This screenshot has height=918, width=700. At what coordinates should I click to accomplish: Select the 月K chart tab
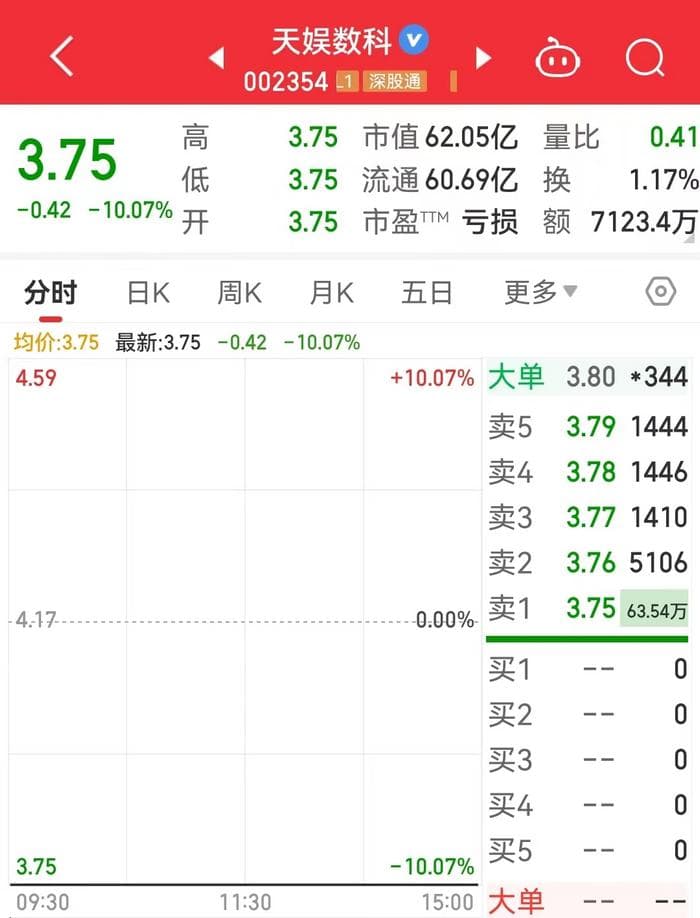[331, 292]
